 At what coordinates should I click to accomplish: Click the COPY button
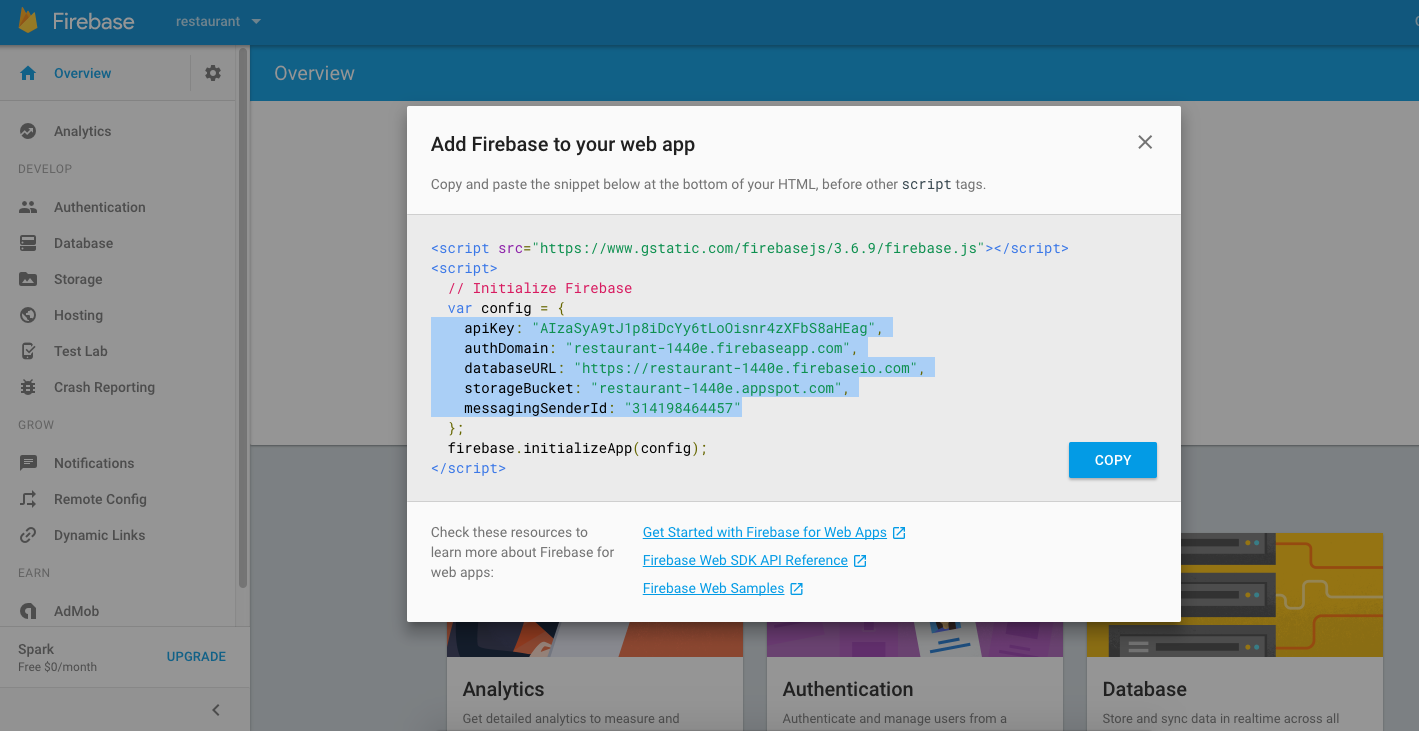(x=1113, y=460)
